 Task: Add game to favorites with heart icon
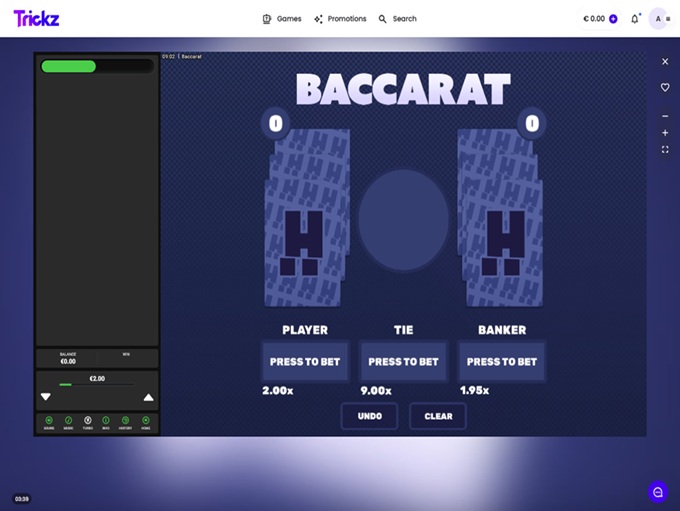coord(665,88)
